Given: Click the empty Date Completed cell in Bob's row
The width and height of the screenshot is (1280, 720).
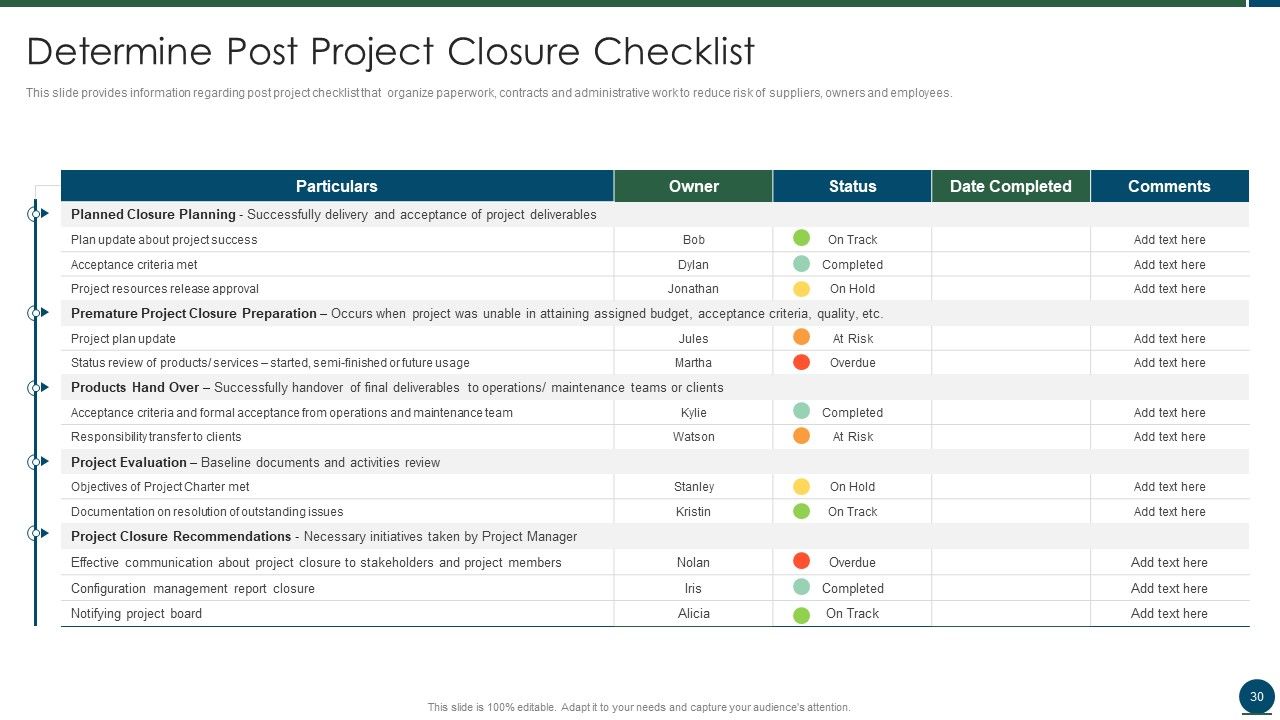Looking at the screenshot, I should click(1011, 240).
